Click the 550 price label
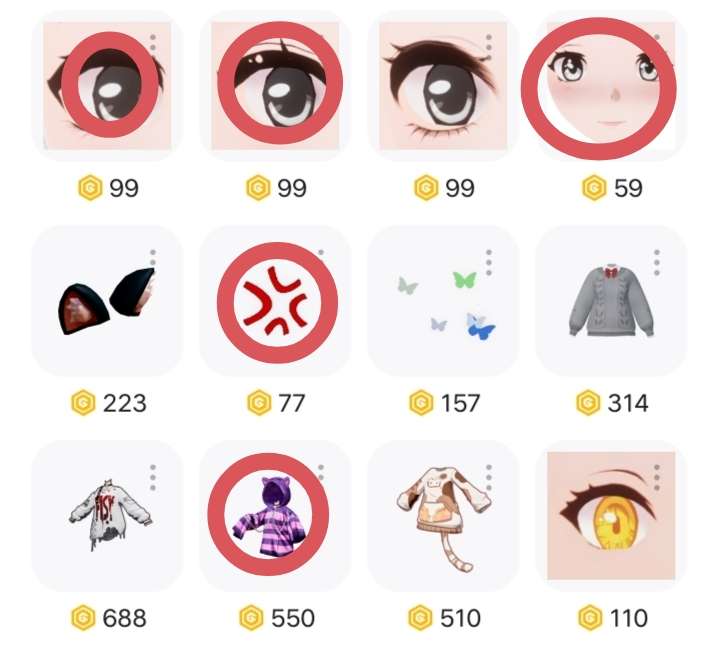The width and height of the screenshot is (716, 652). click(293, 618)
